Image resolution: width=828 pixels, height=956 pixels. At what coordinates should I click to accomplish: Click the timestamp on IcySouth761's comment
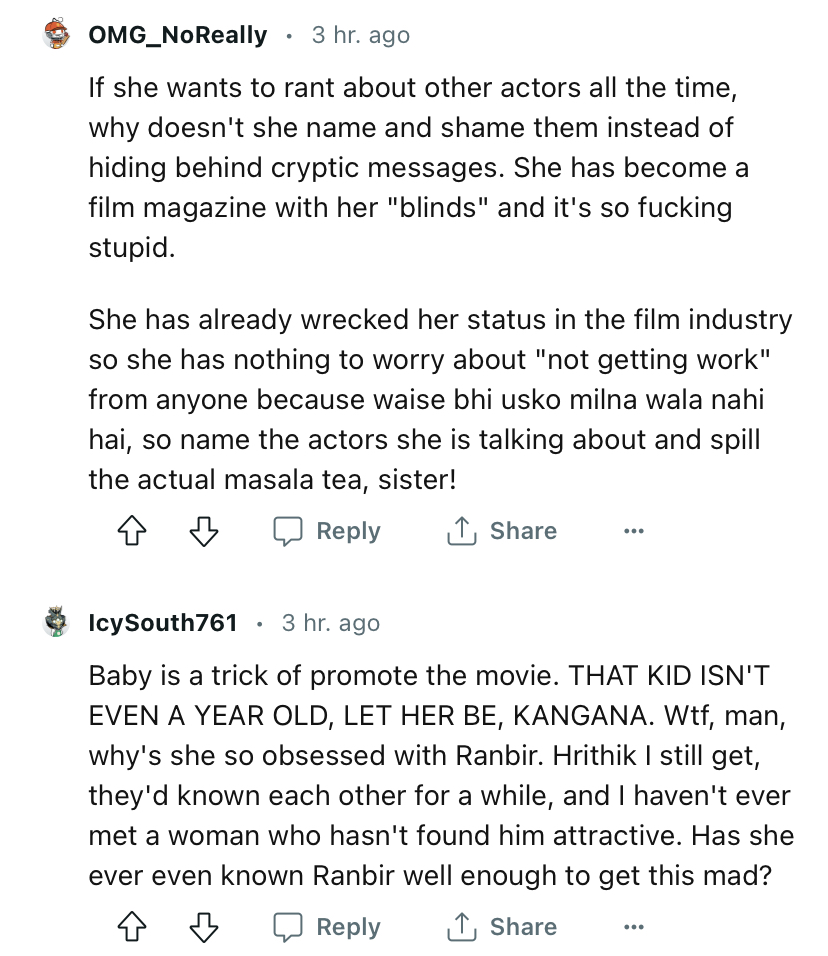point(330,623)
